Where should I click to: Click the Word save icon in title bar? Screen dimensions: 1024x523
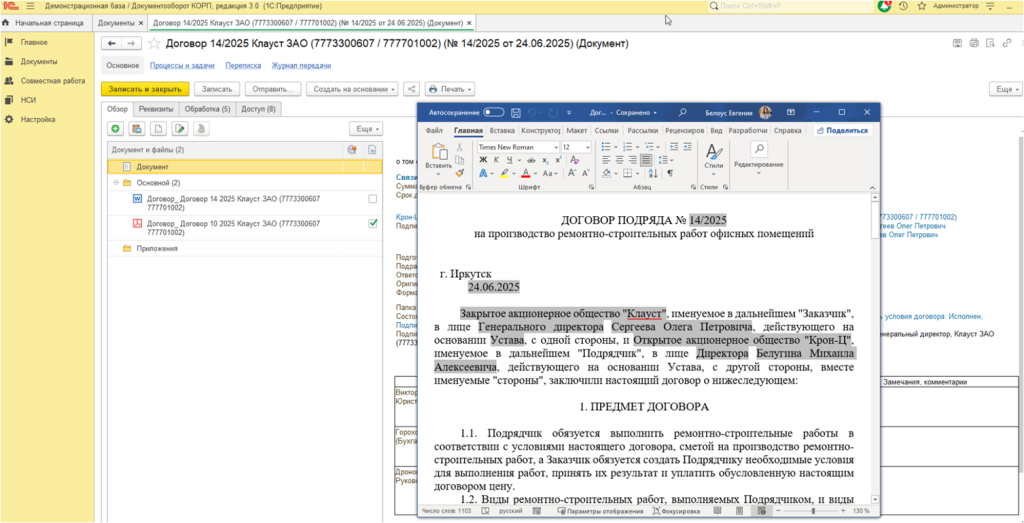click(514, 112)
